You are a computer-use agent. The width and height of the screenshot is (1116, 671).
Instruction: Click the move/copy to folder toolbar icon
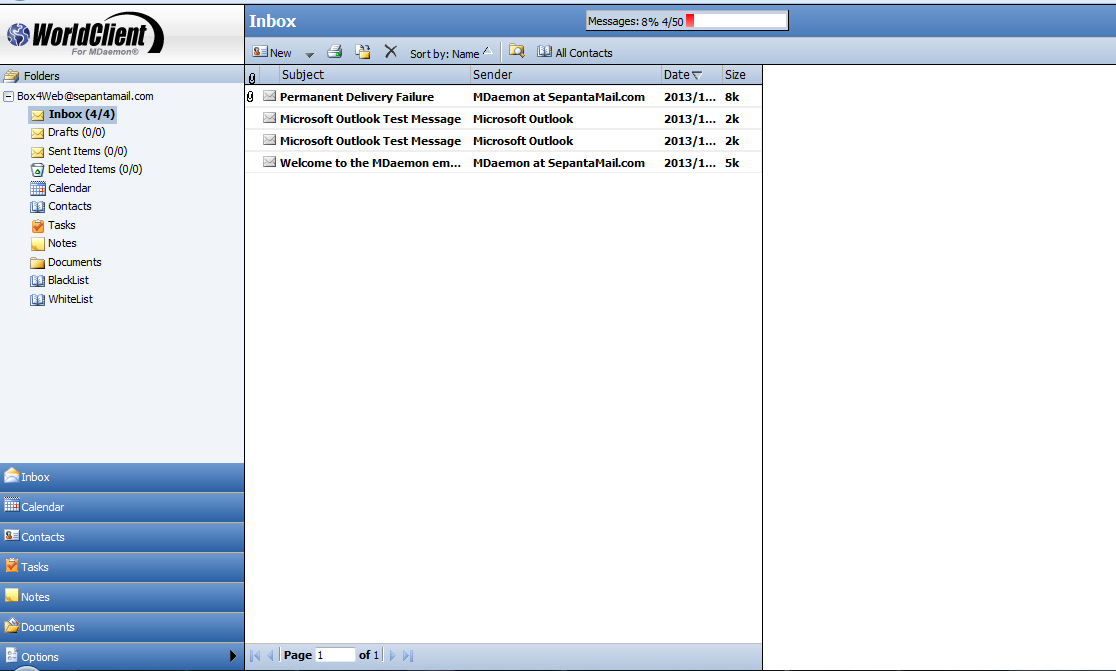coord(363,52)
